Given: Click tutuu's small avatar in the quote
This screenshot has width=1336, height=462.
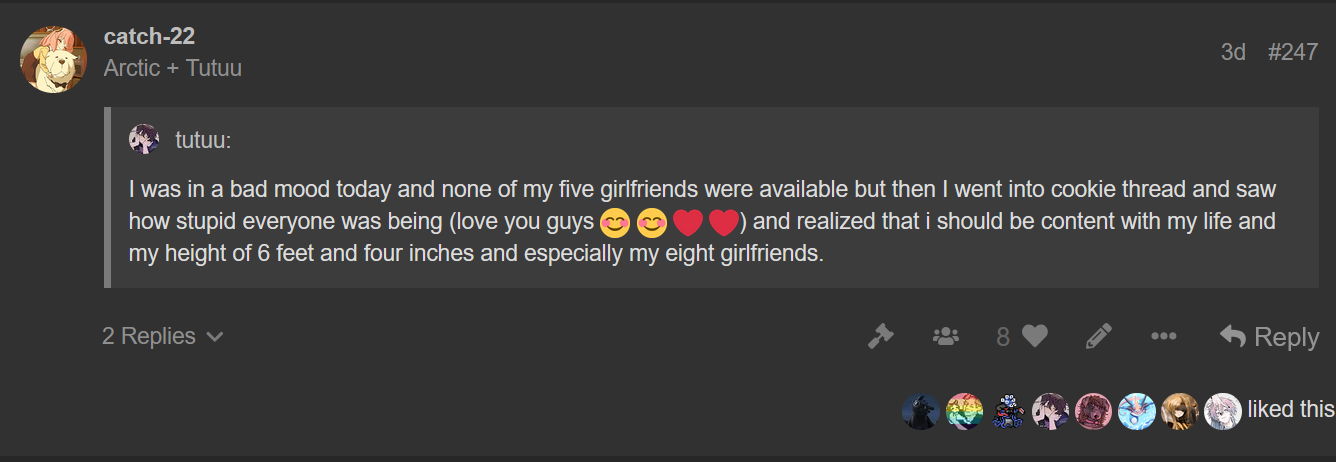Looking at the screenshot, I should (144, 139).
